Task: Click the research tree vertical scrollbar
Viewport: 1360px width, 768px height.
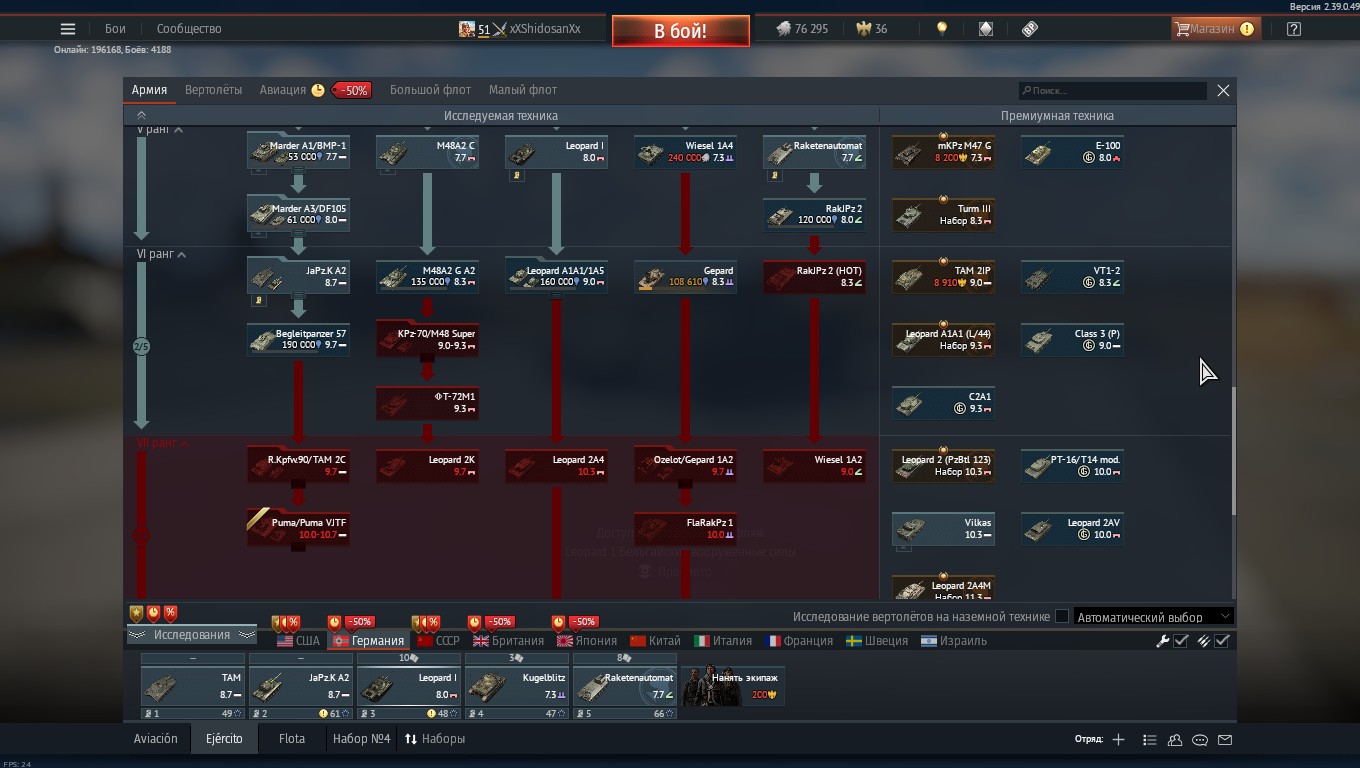Action: pos(1233,450)
